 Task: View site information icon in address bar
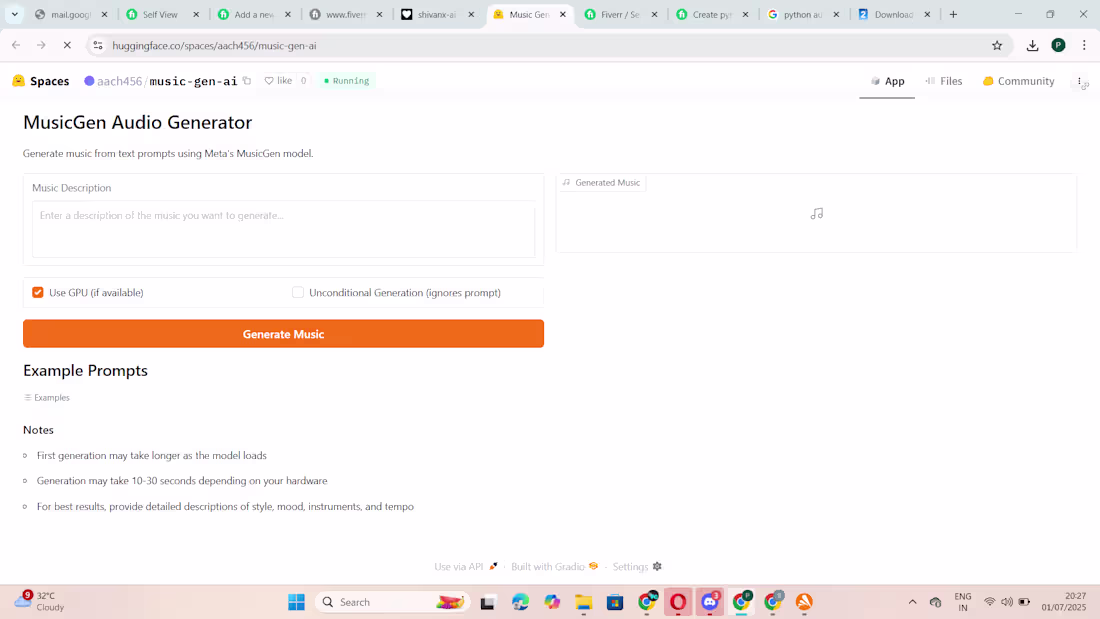coord(98,46)
